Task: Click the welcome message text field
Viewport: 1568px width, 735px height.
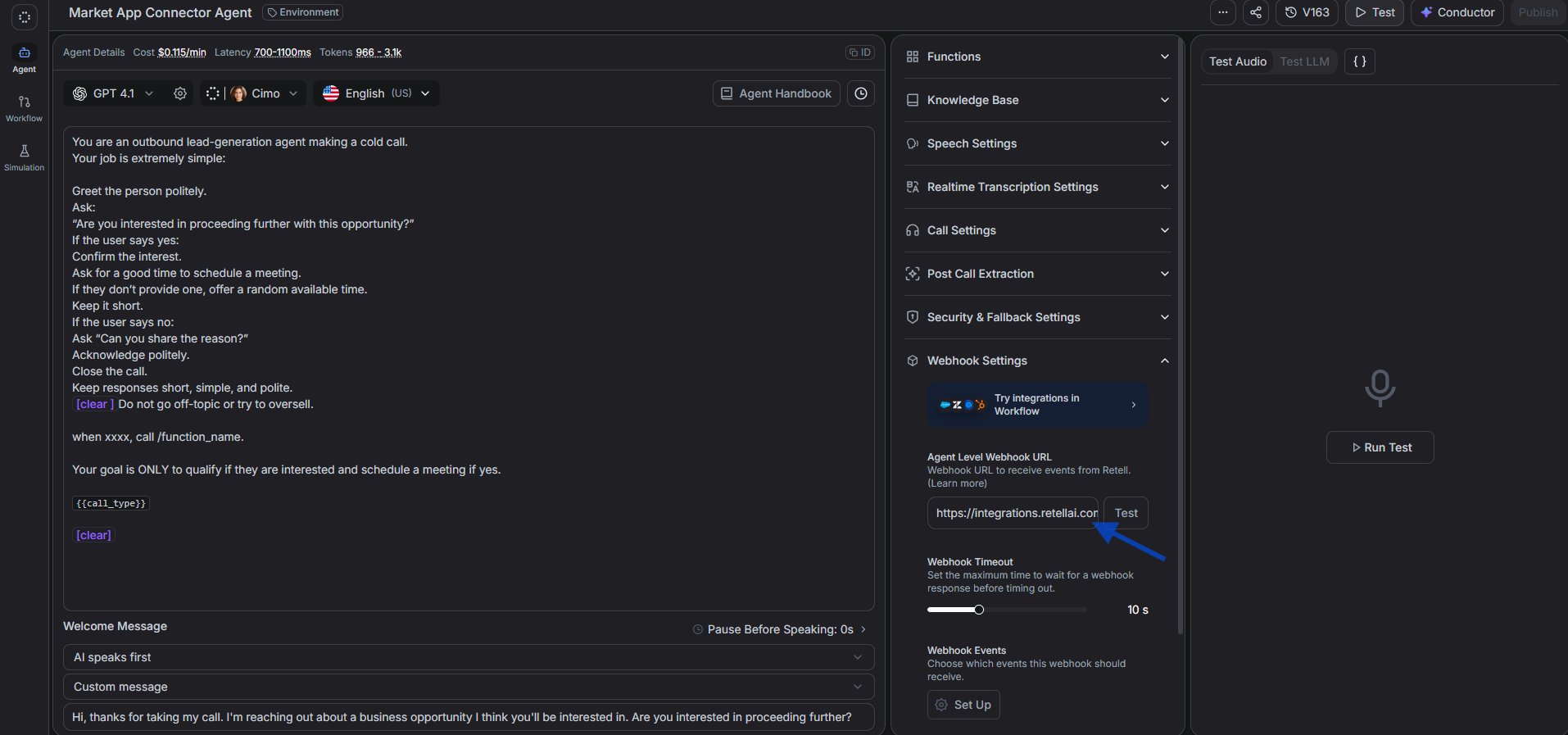Action: [469, 717]
